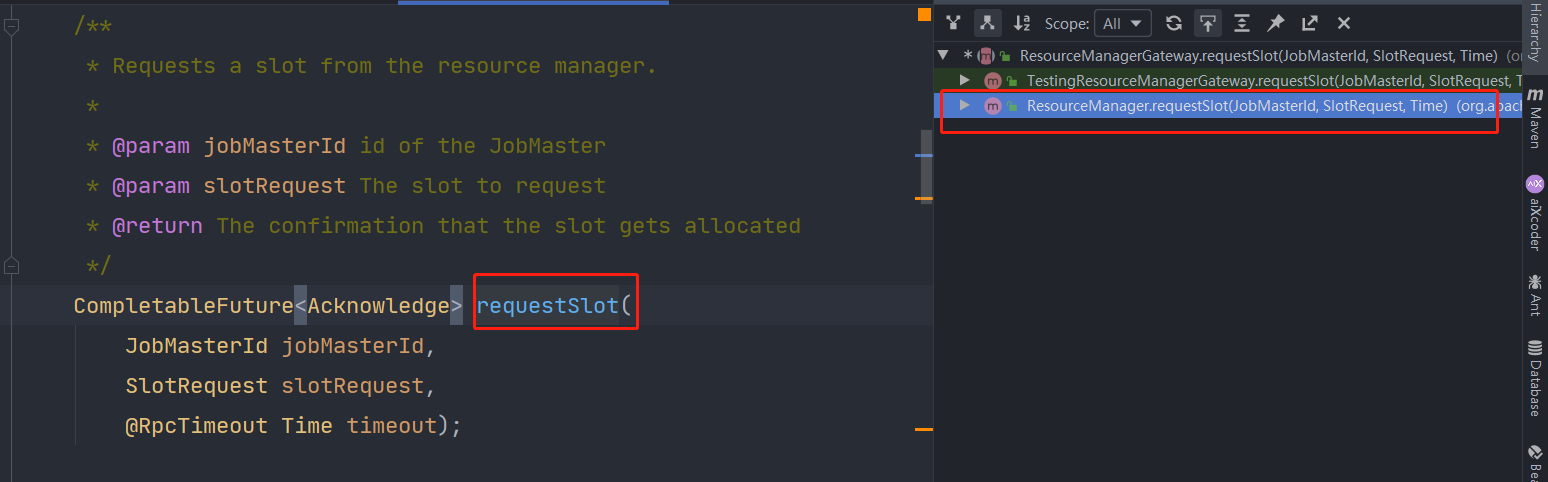Open the Database tool window tab

point(1534,378)
